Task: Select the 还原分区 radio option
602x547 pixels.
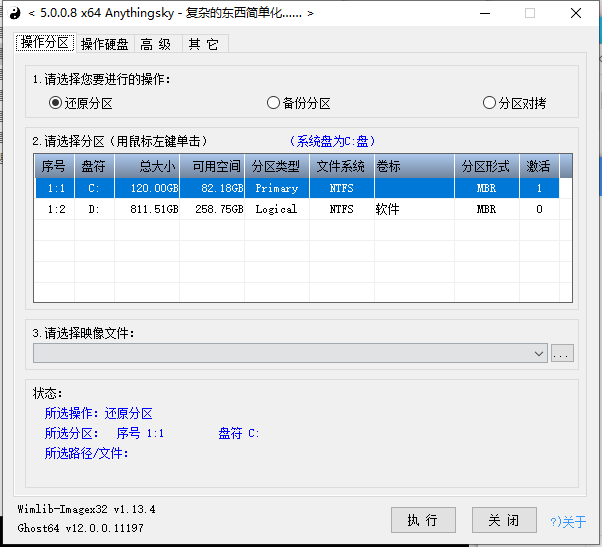Action: tap(81, 103)
